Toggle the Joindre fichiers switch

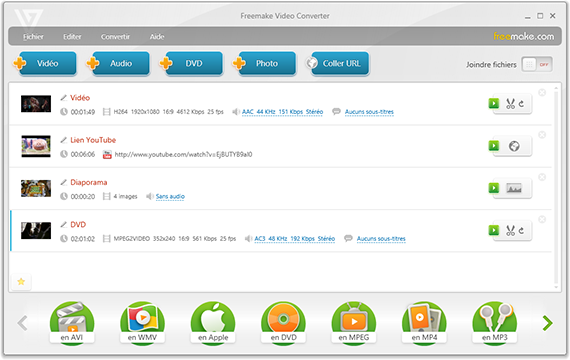pyautogui.click(x=537, y=65)
